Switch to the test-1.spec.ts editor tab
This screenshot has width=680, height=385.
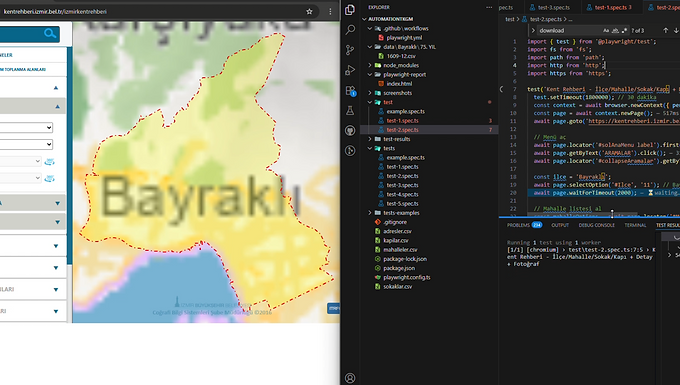pyautogui.click(x=609, y=7)
